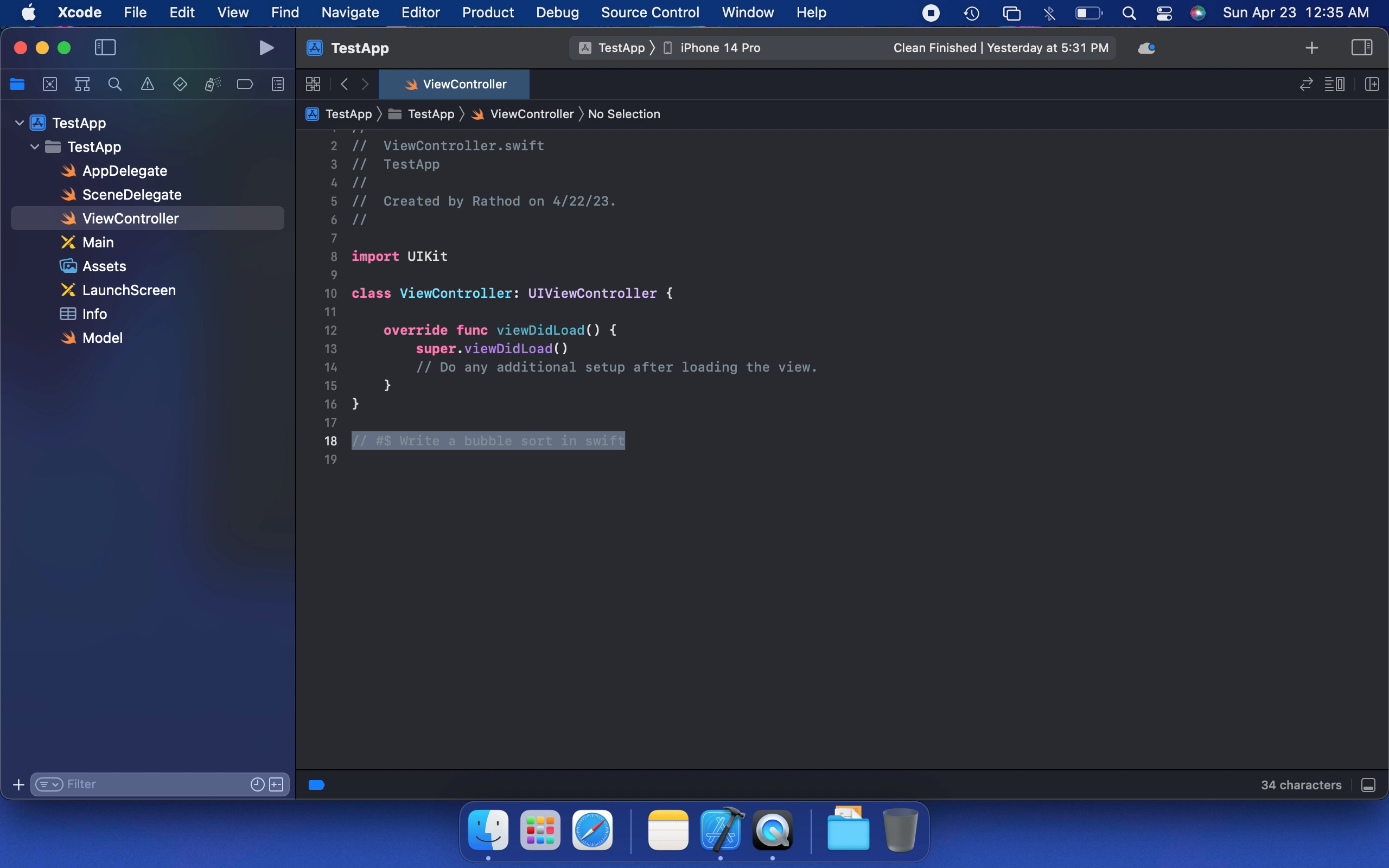Click the Add Editor on Right icon

1372,85
